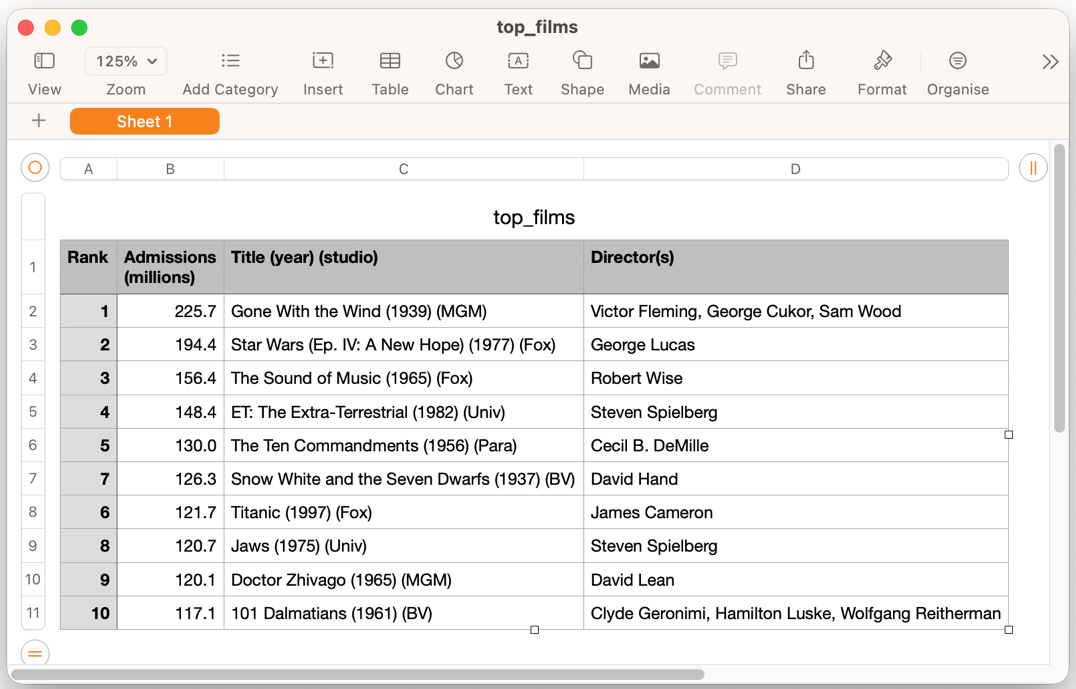This screenshot has height=689, width=1076.
Task: Select column B header
Action: point(170,169)
